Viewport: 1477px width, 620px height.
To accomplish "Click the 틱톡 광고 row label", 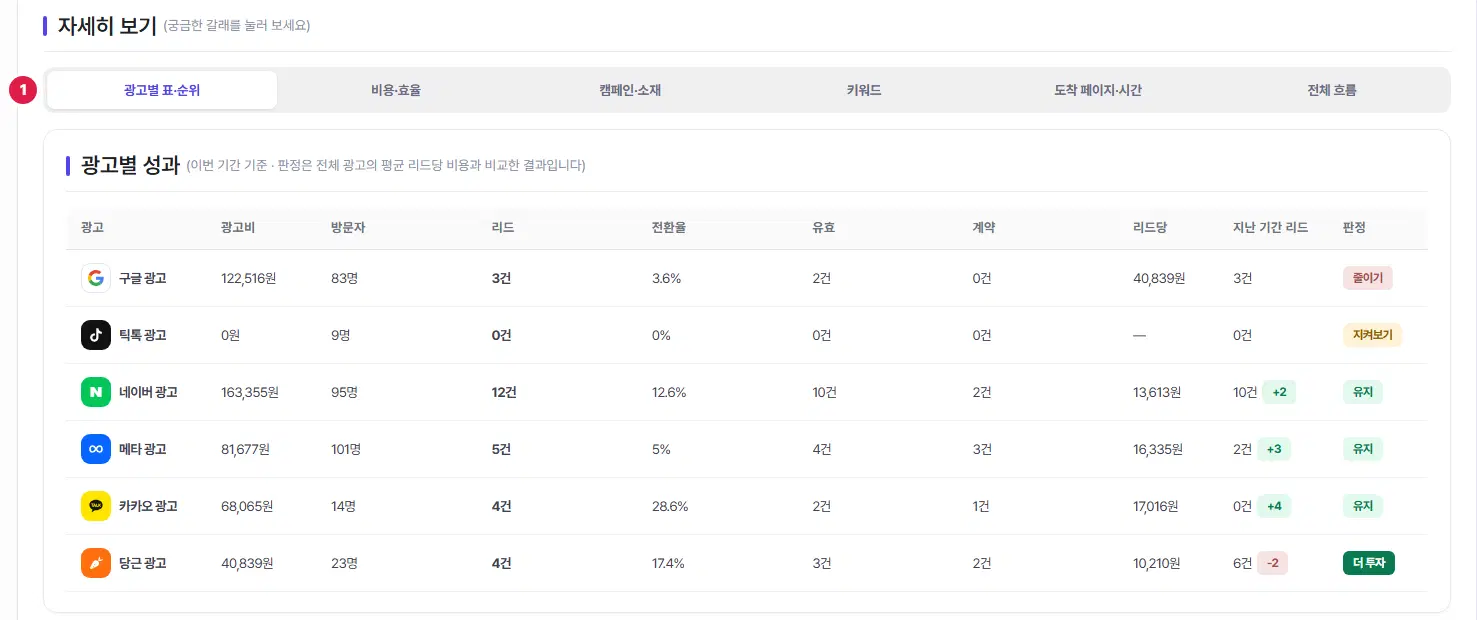I will click(143, 335).
